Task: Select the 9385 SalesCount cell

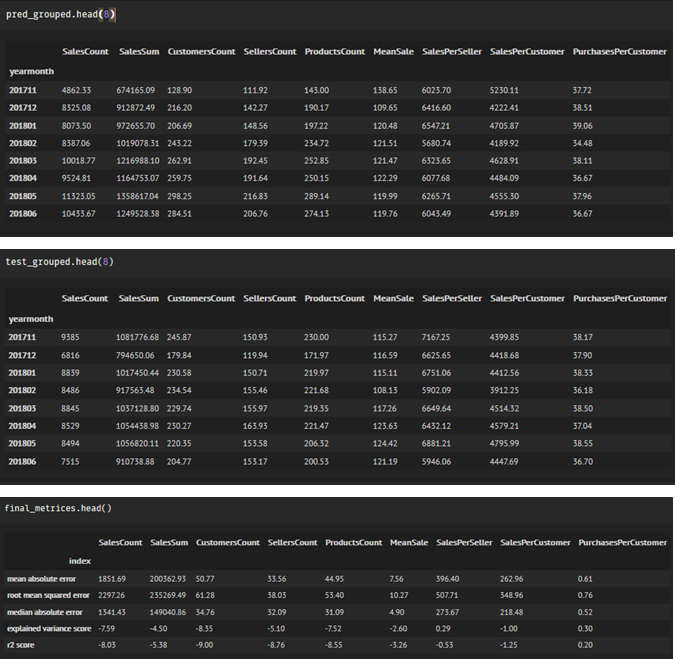Action: [x=70, y=337]
